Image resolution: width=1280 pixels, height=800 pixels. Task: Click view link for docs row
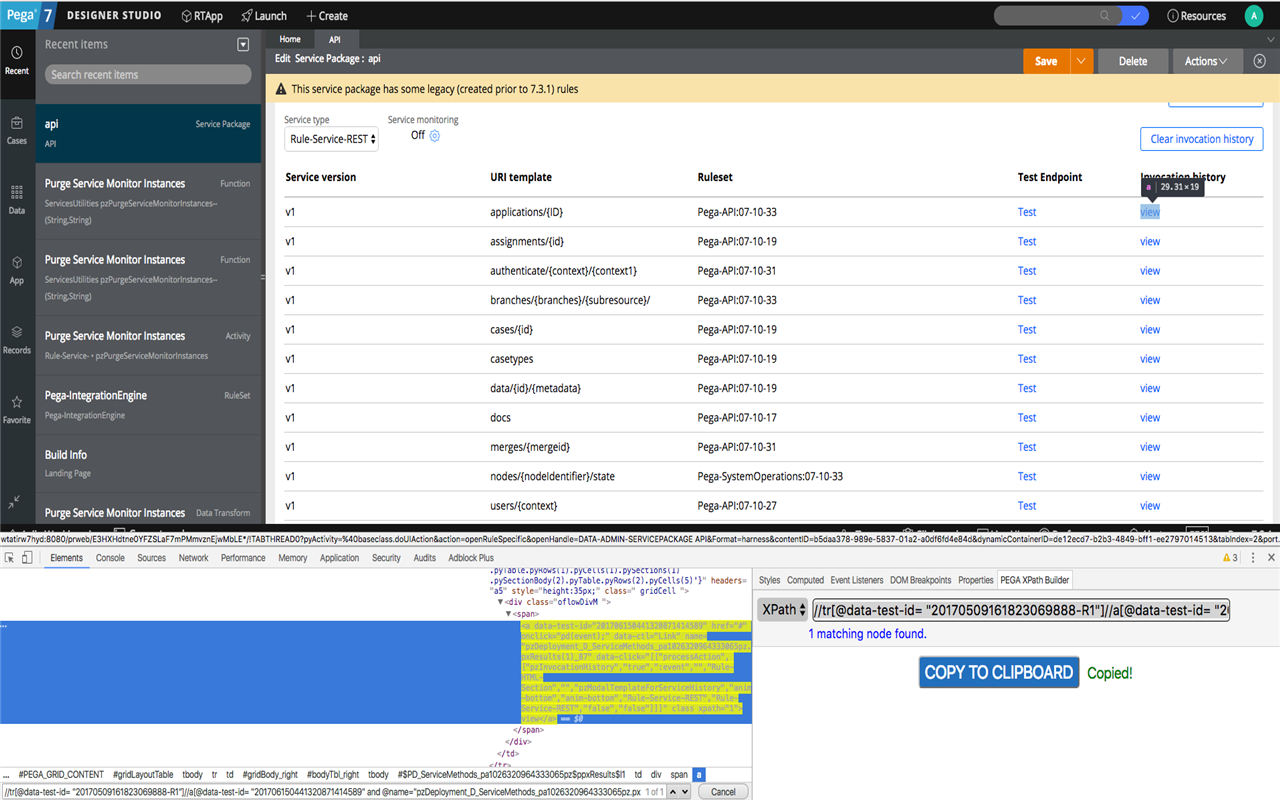click(x=1150, y=418)
